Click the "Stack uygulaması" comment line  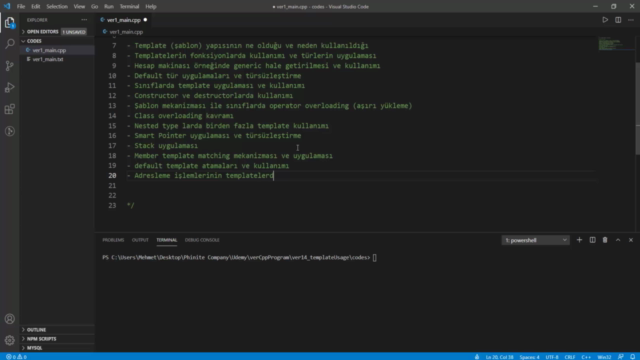[x=166, y=146]
